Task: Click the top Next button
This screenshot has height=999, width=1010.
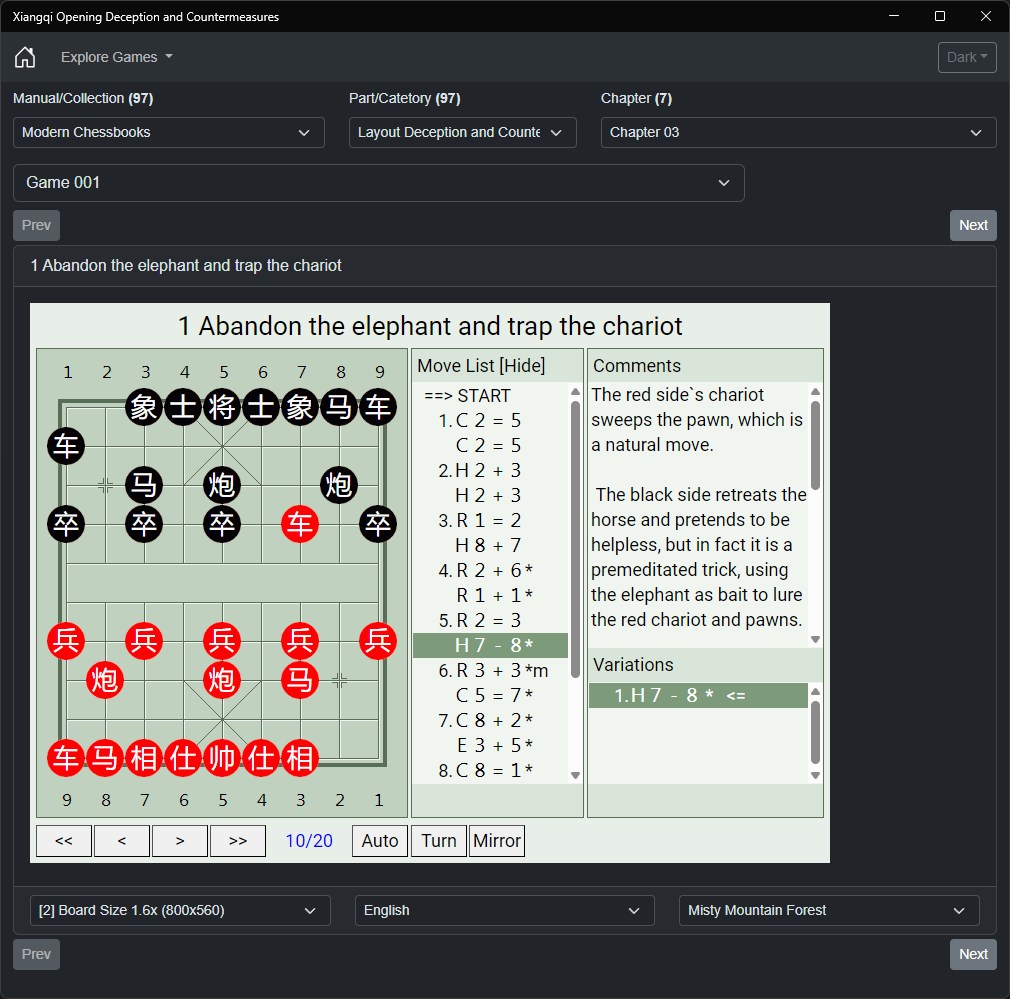Action: pyautogui.click(x=973, y=225)
